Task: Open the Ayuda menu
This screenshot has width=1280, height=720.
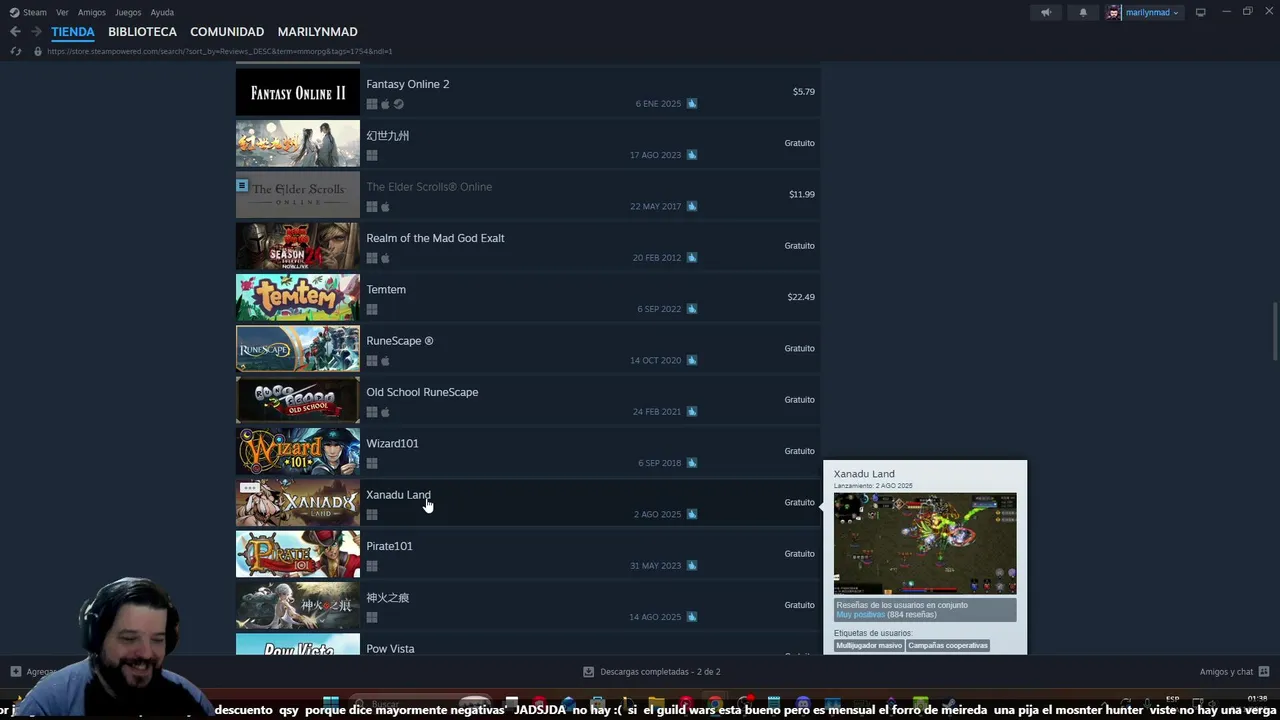Action: [x=162, y=12]
